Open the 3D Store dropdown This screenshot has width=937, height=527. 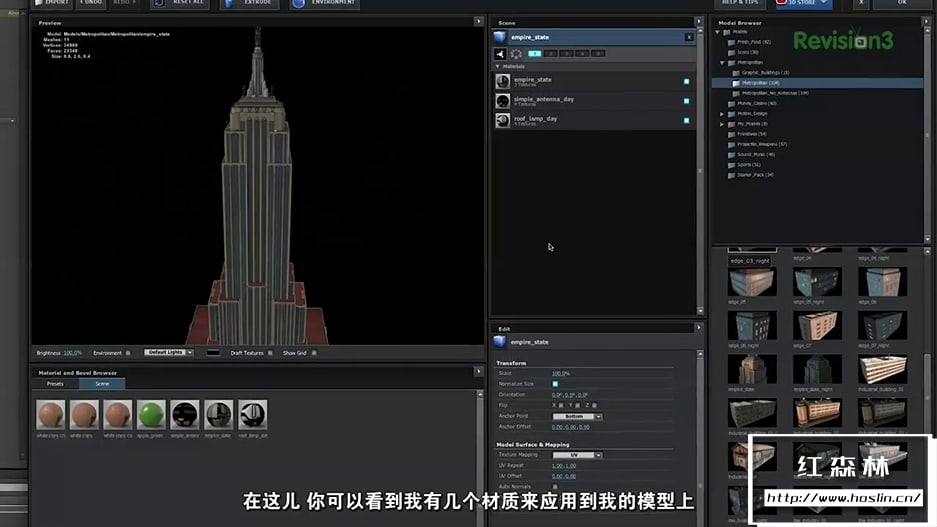(x=803, y=3)
